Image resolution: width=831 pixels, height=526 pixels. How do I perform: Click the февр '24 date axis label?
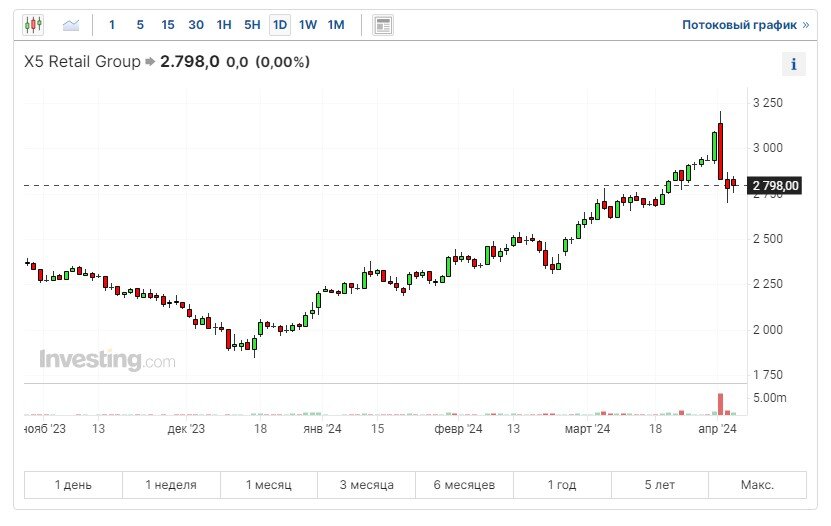[458, 429]
